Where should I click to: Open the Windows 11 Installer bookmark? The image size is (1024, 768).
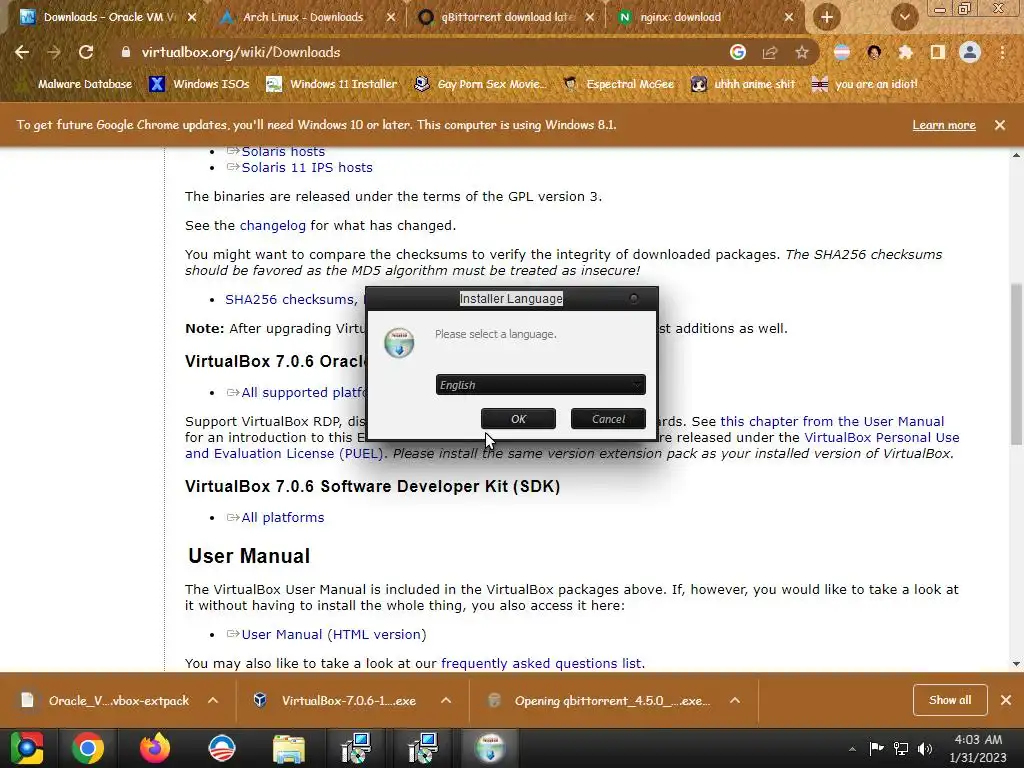(x=332, y=84)
